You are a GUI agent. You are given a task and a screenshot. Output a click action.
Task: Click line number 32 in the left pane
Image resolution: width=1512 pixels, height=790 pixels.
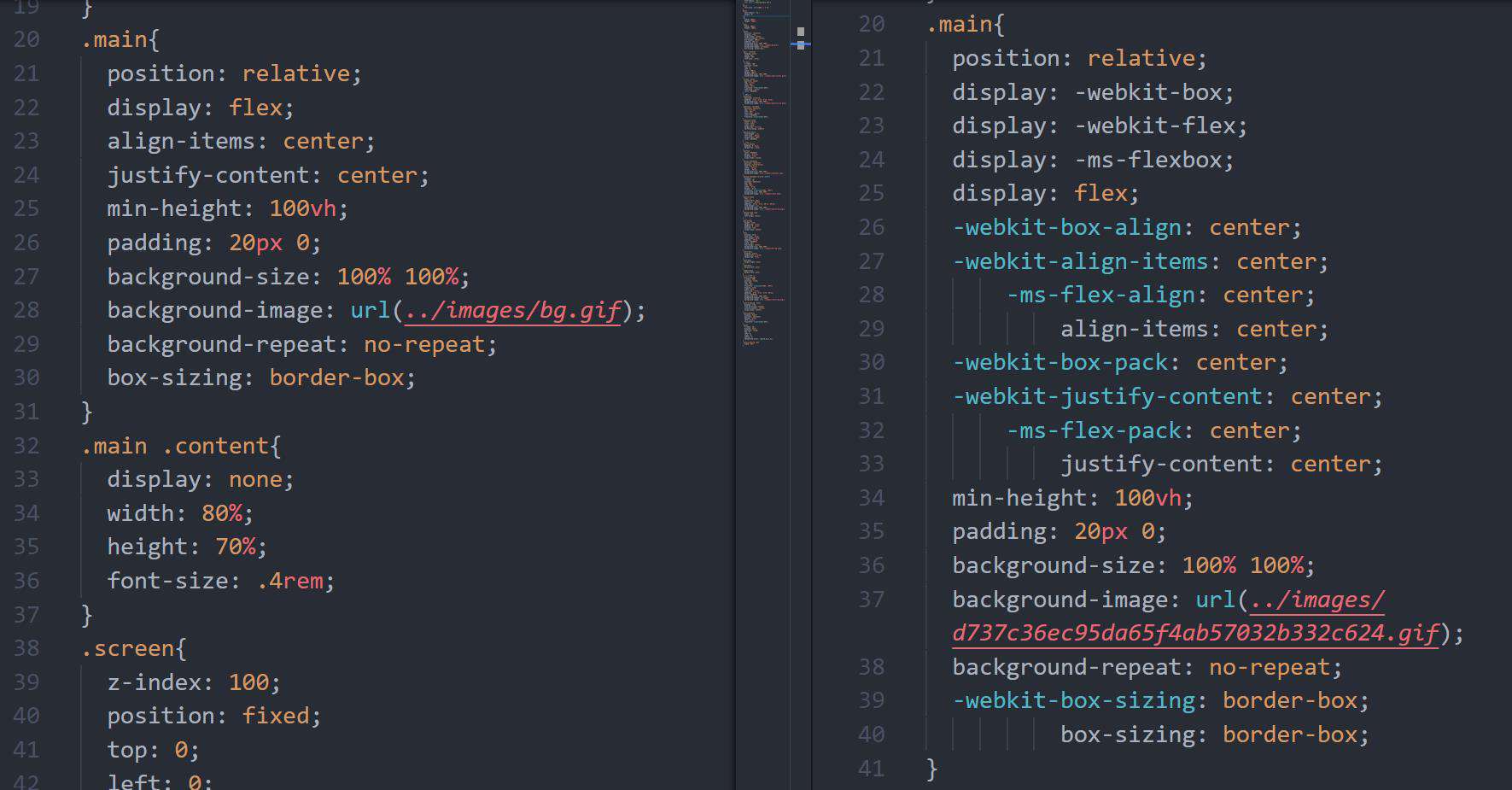coord(26,446)
